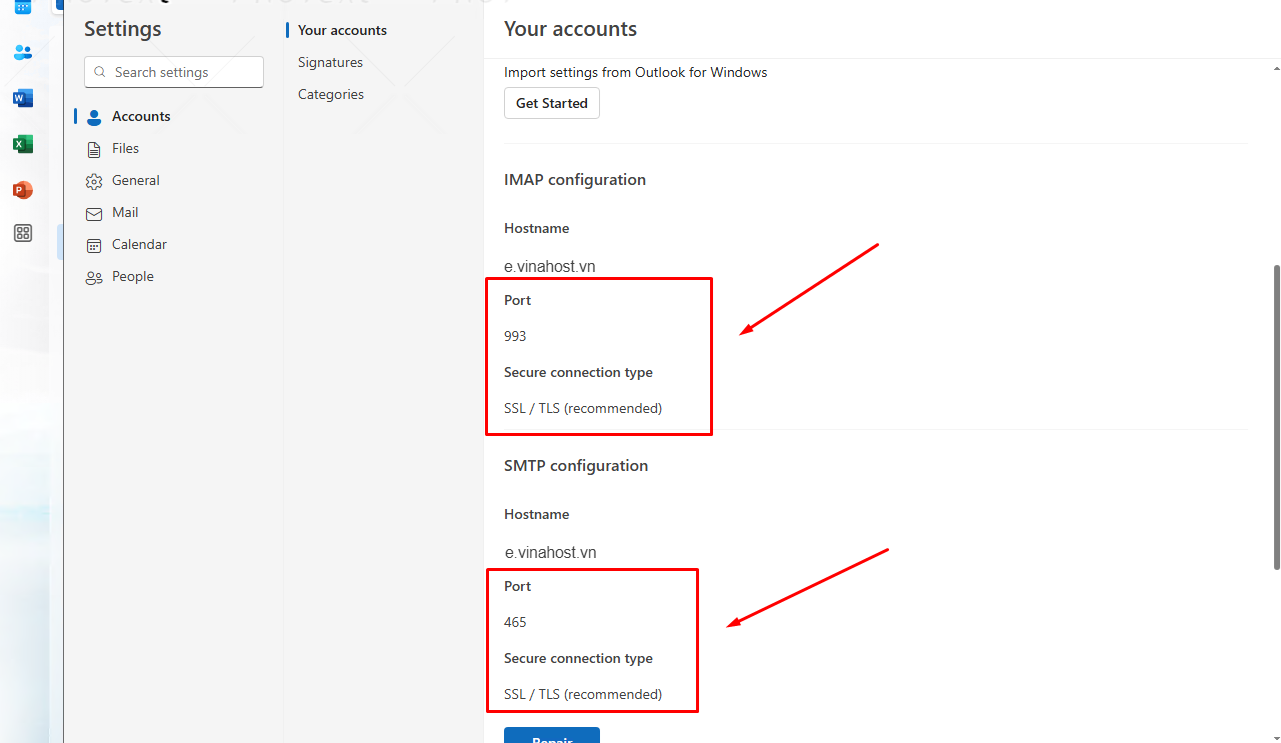This screenshot has width=1281, height=743.
Task: Launch Word from the app rail
Action: pos(23,98)
